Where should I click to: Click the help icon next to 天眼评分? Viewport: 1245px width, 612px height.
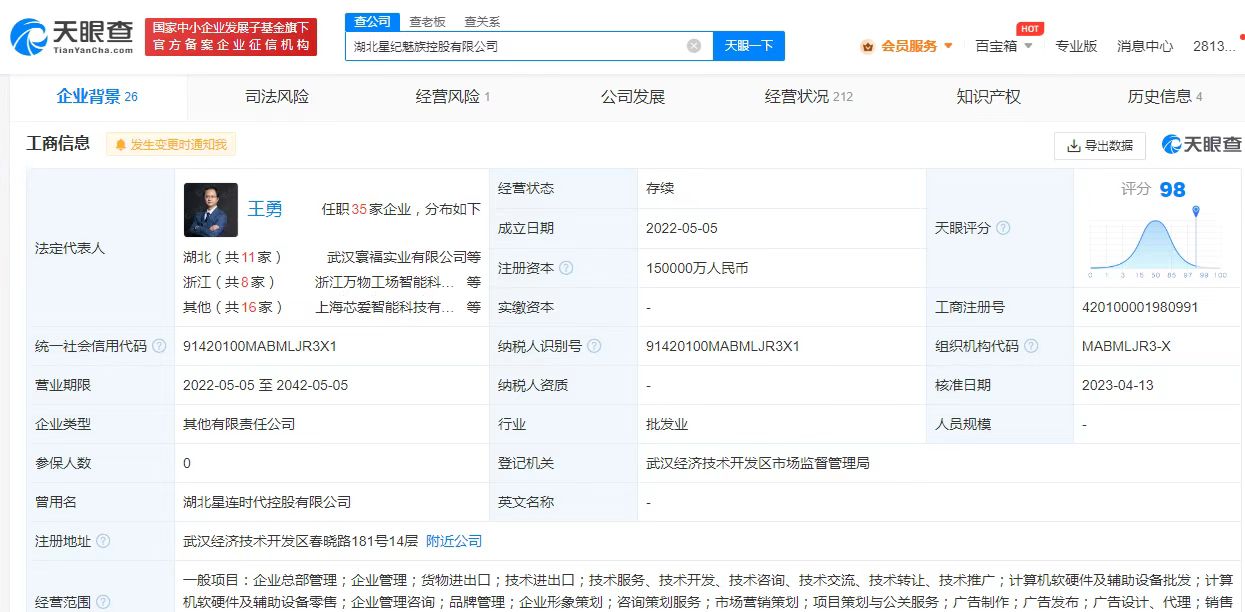click(x=1003, y=228)
